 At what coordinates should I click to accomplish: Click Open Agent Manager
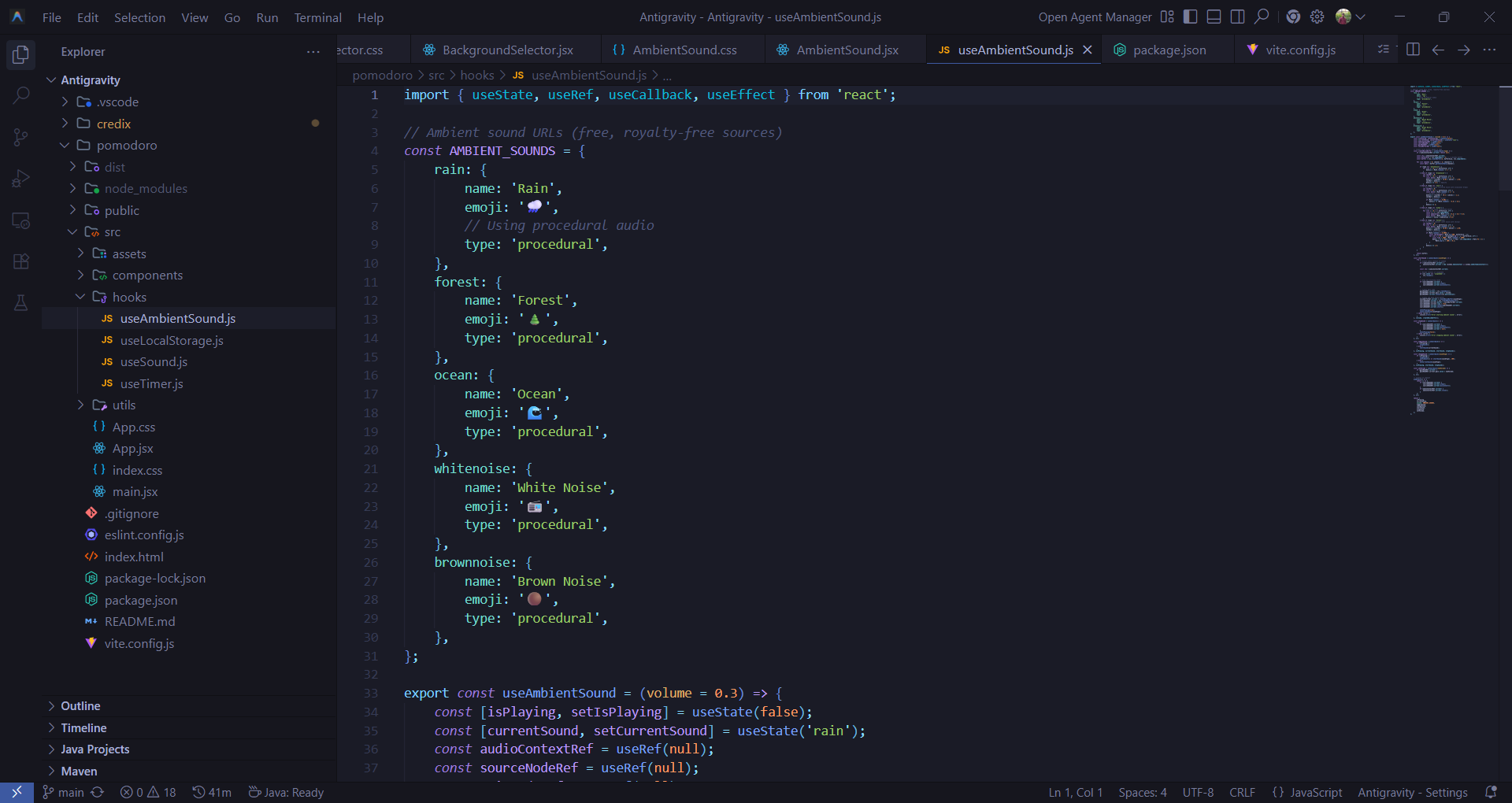[1095, 17]
